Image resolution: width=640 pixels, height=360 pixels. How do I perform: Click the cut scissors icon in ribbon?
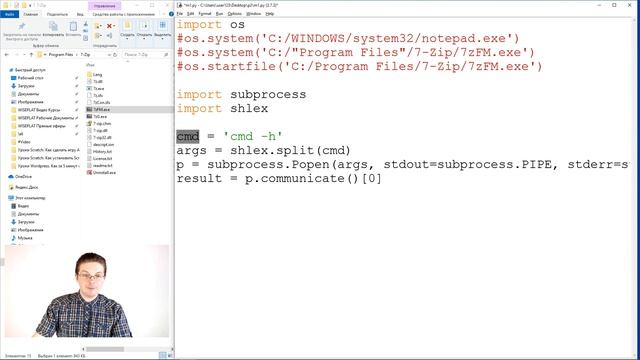coord(86,24)
